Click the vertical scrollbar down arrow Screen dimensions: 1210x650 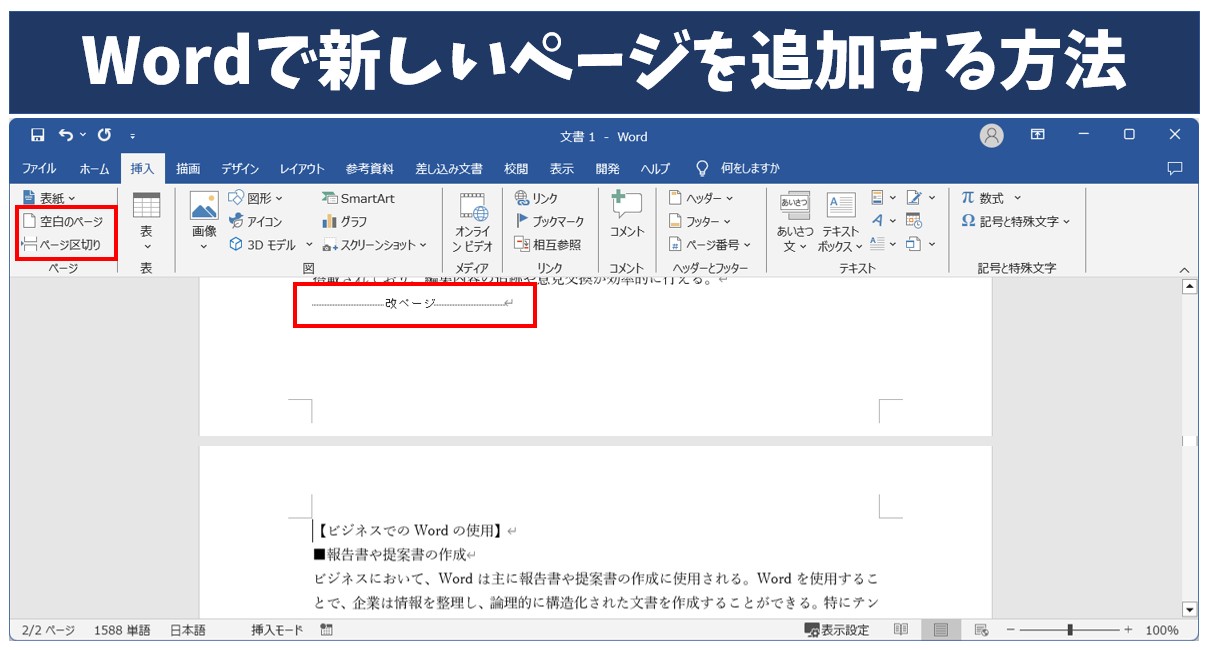coord(1189,609)
